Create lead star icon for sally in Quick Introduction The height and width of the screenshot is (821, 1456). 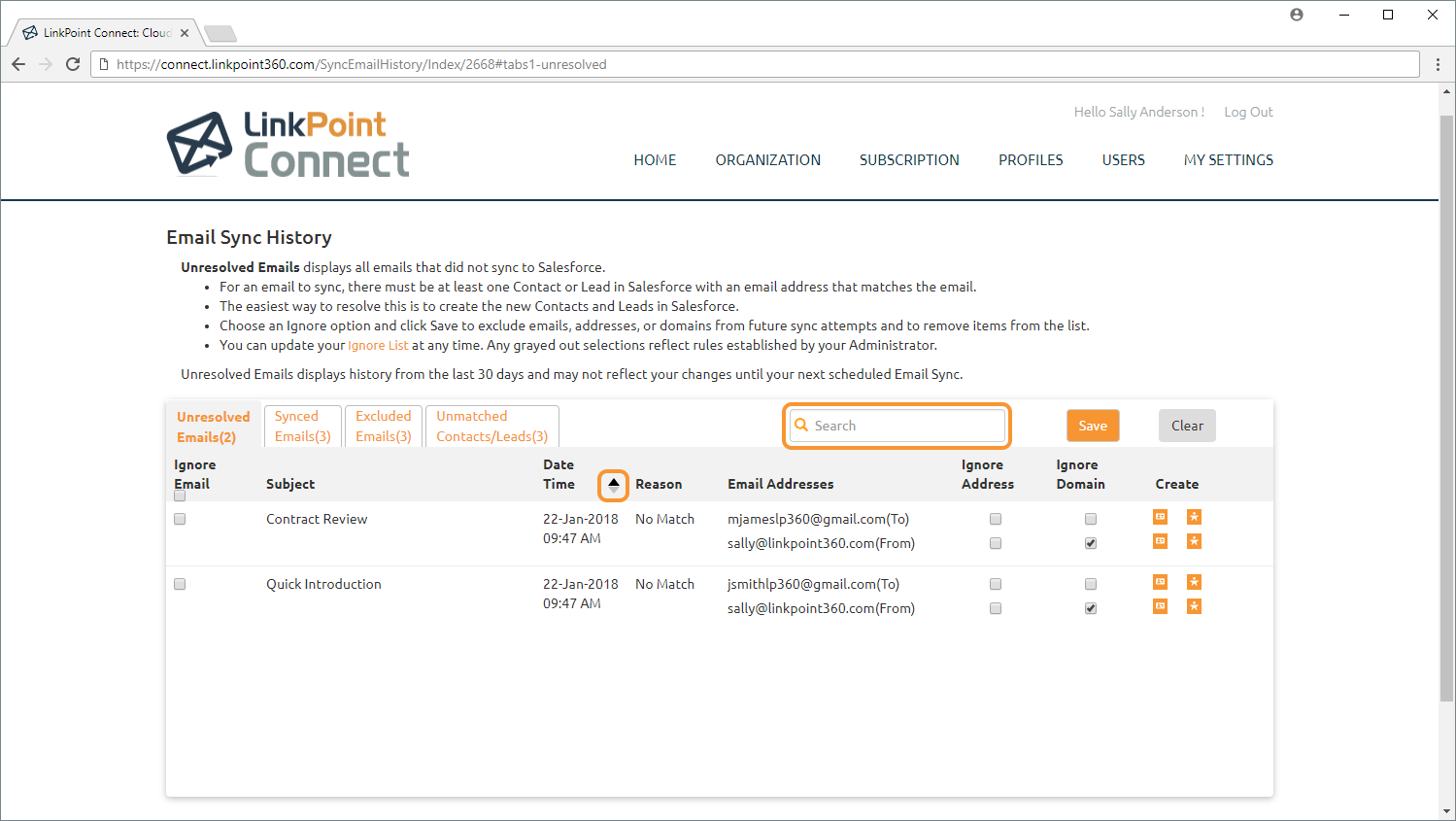coord(1195,606)
